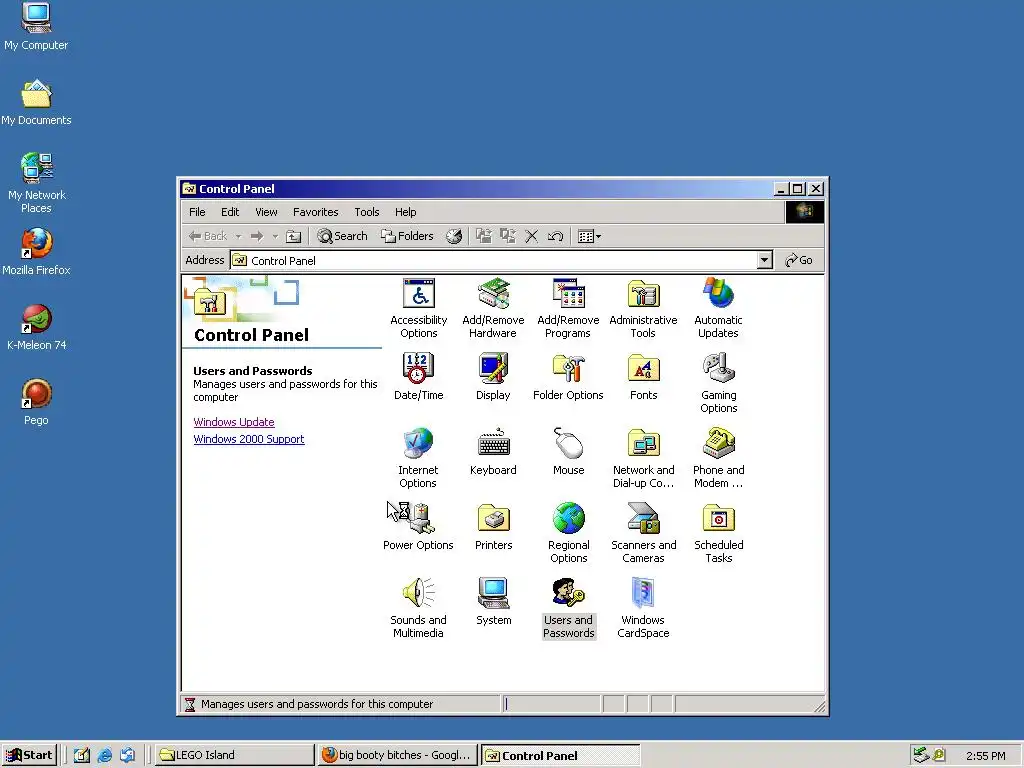
Task: Expand the Back history dropdown arrow
Action: tap(238, 236)
